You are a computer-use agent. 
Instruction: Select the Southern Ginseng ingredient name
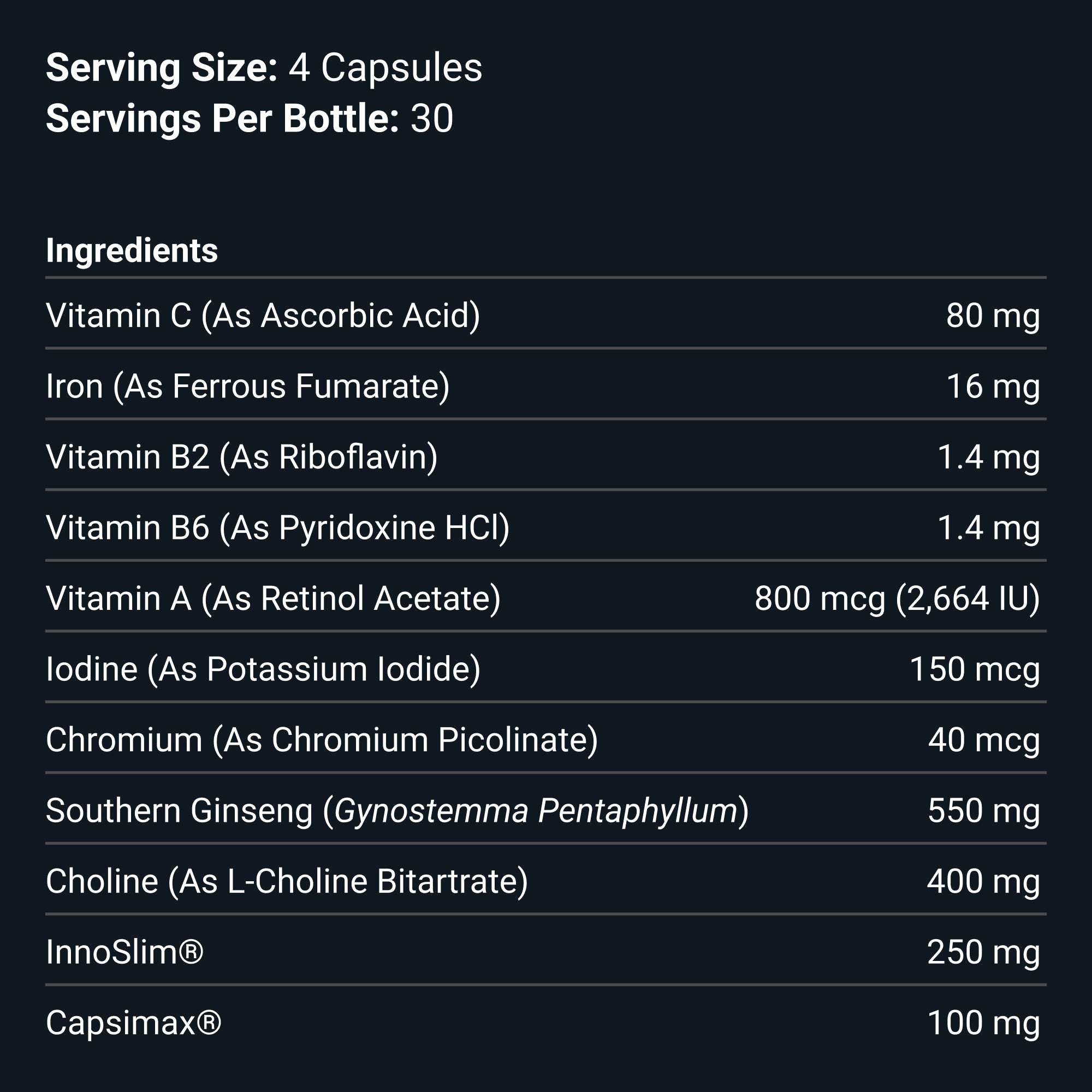tap(397, 811)
